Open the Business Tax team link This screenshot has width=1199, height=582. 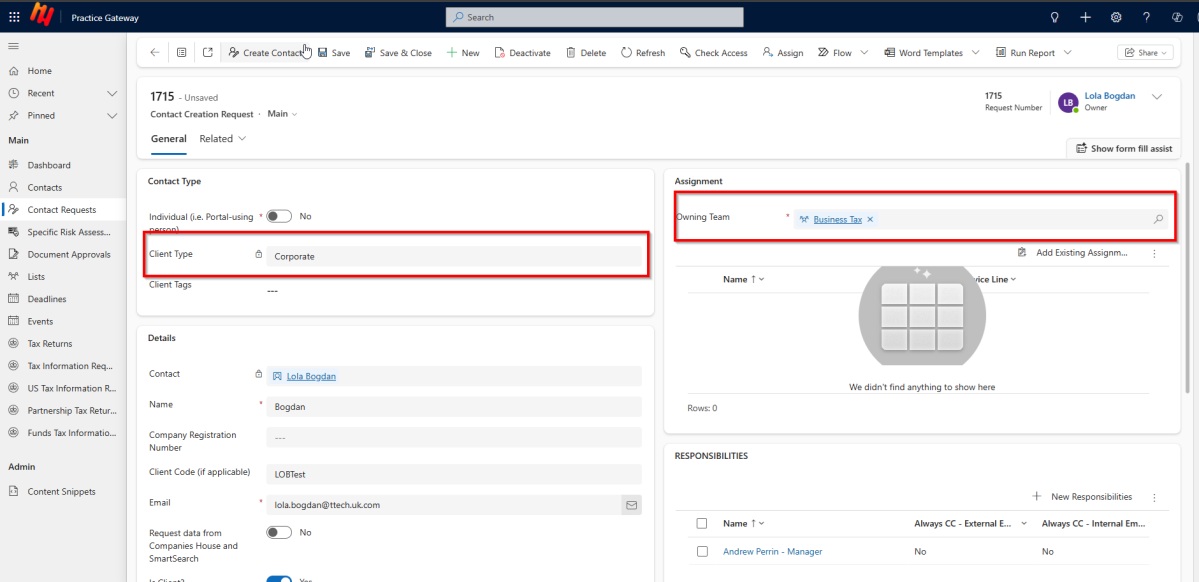pyautogui.click(x=837, y=219)
